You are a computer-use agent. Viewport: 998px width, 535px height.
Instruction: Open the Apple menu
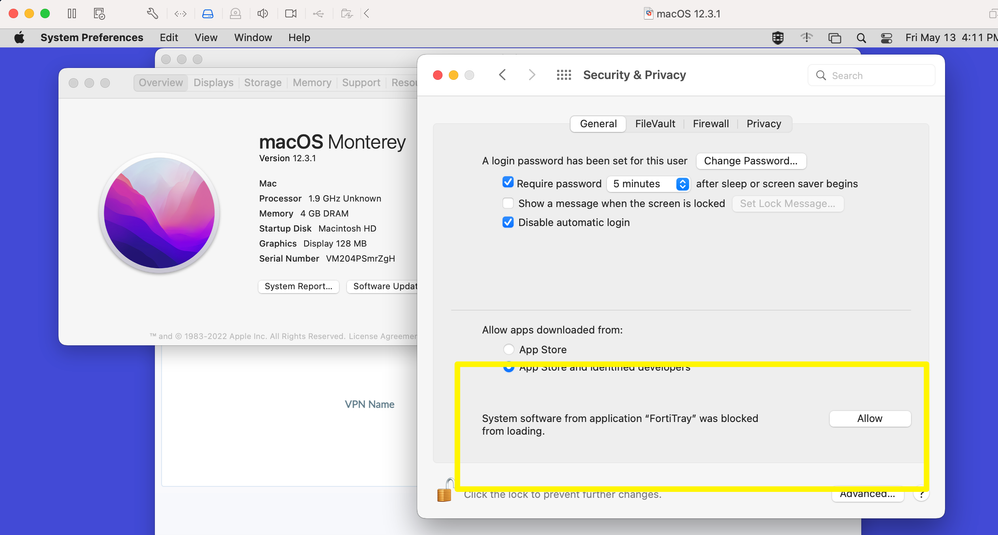click(x=19, y=38)
